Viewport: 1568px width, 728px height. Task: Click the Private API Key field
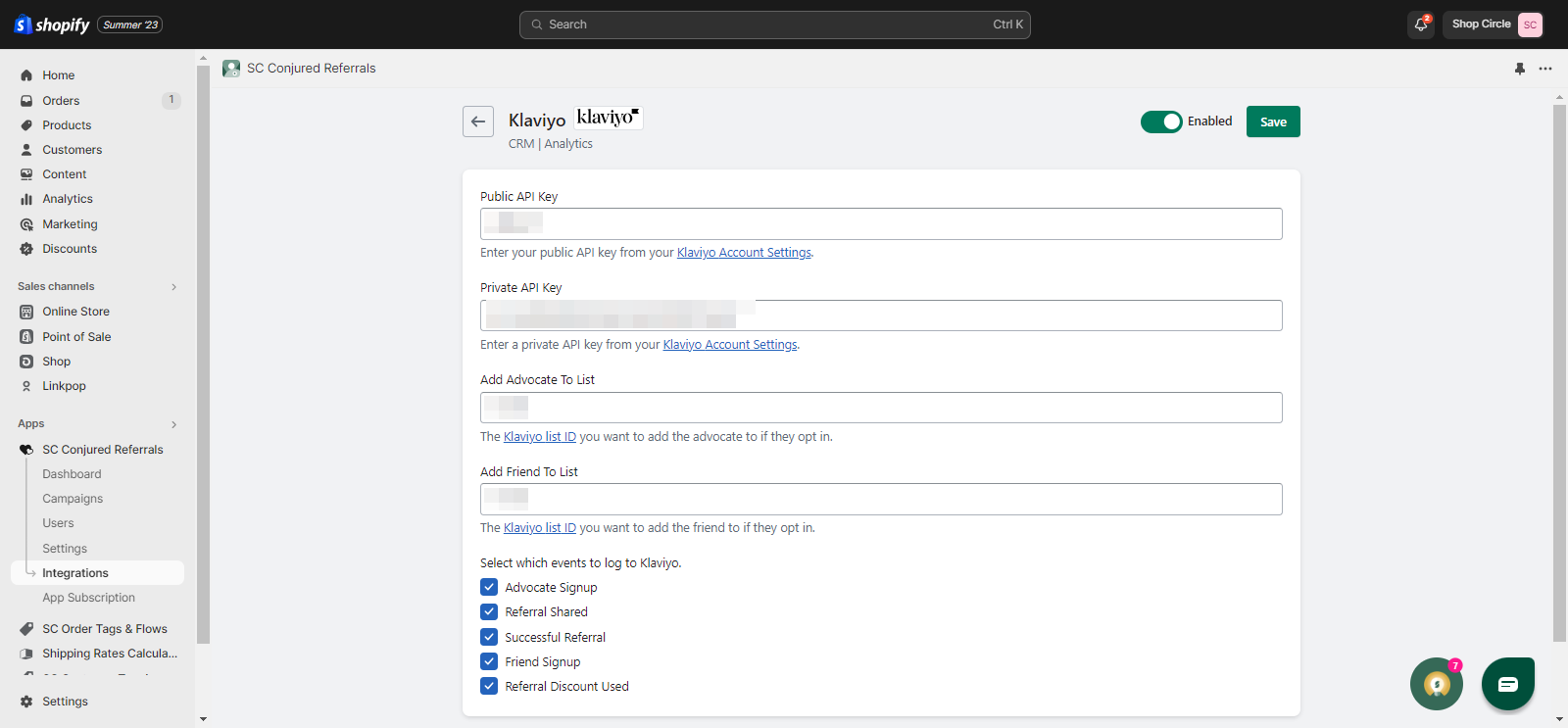coord(881,315)
